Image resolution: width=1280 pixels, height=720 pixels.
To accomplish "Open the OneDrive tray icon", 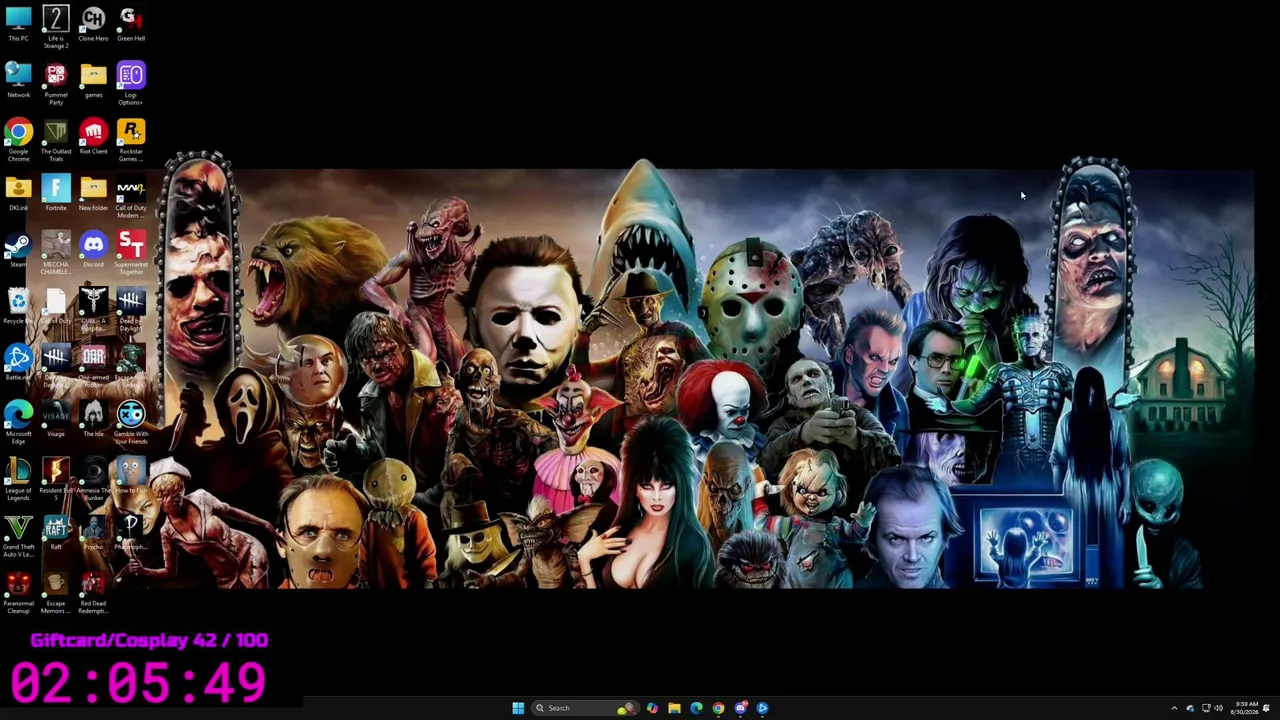I will (1190, 708).
